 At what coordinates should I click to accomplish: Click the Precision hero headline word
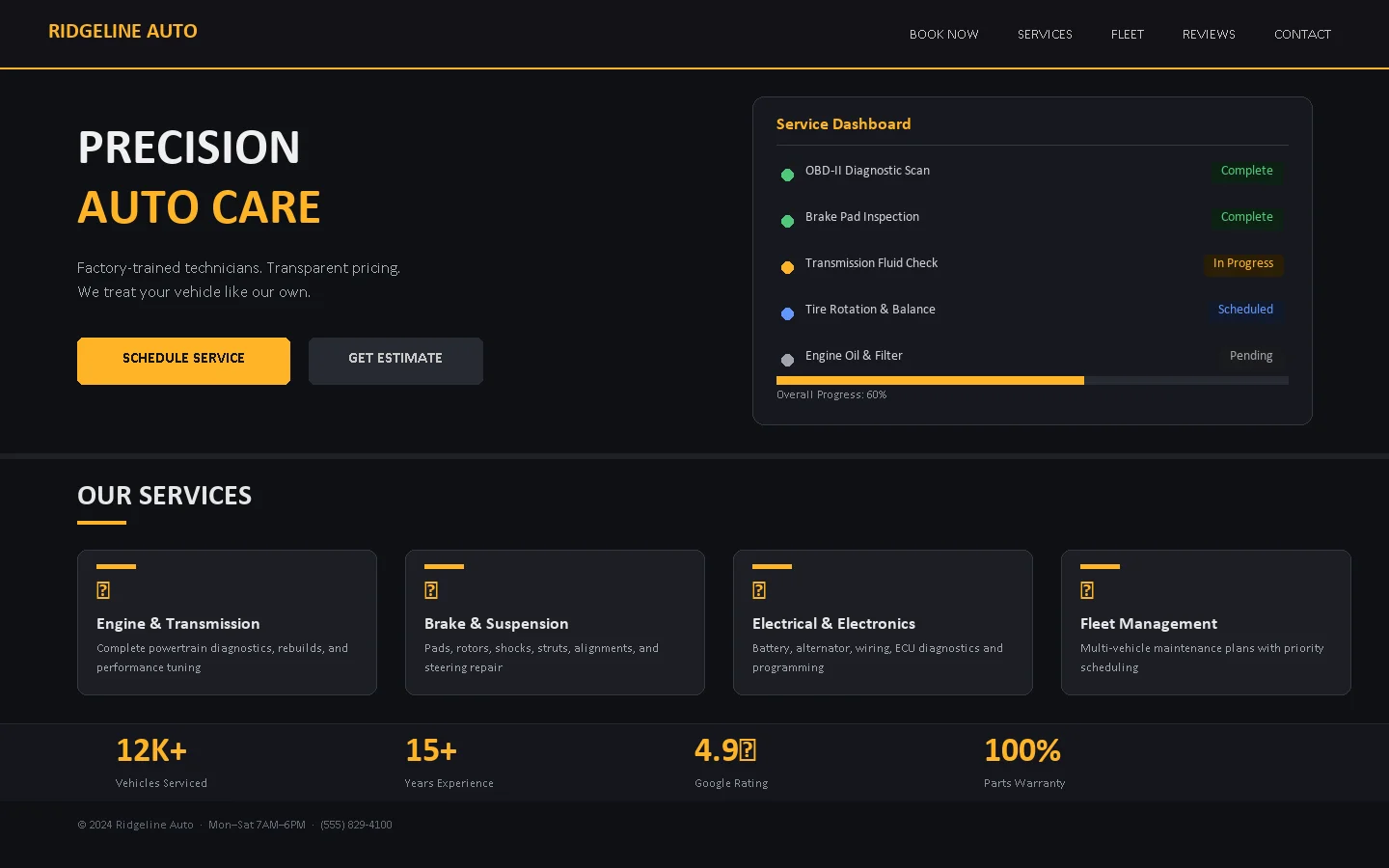(189, 148)
